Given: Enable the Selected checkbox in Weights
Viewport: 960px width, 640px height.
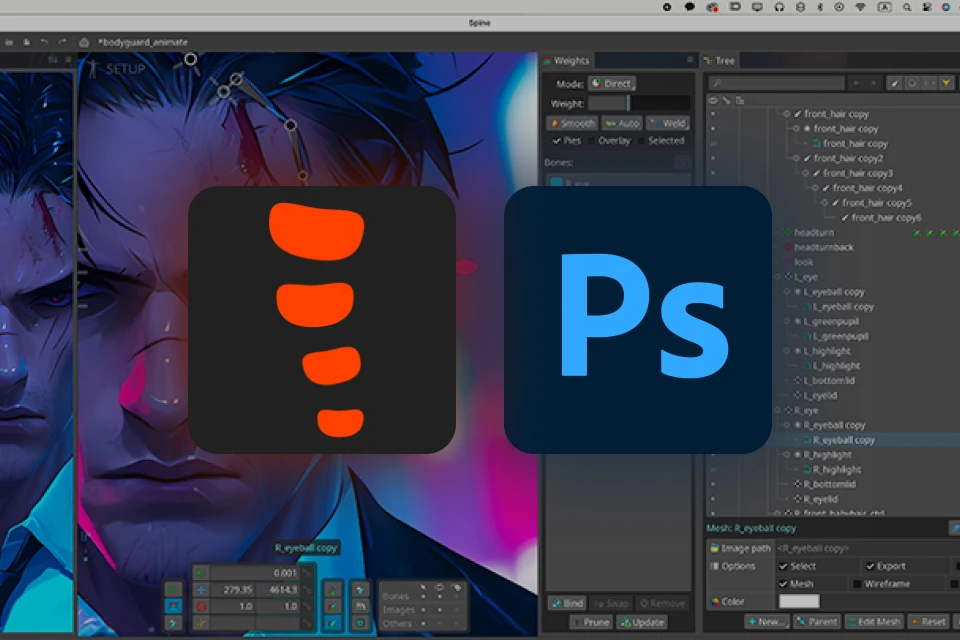Looking at the screenshot, I should click(641, 141).
